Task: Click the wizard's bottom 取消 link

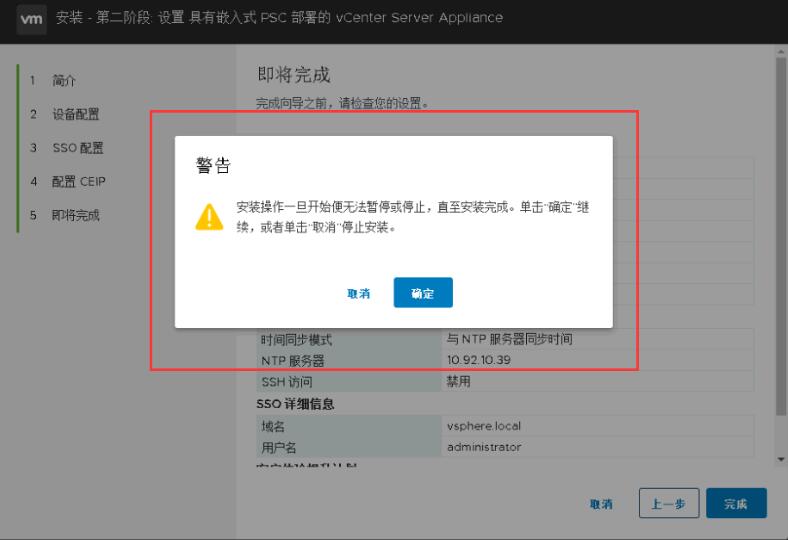Action: 601,504
